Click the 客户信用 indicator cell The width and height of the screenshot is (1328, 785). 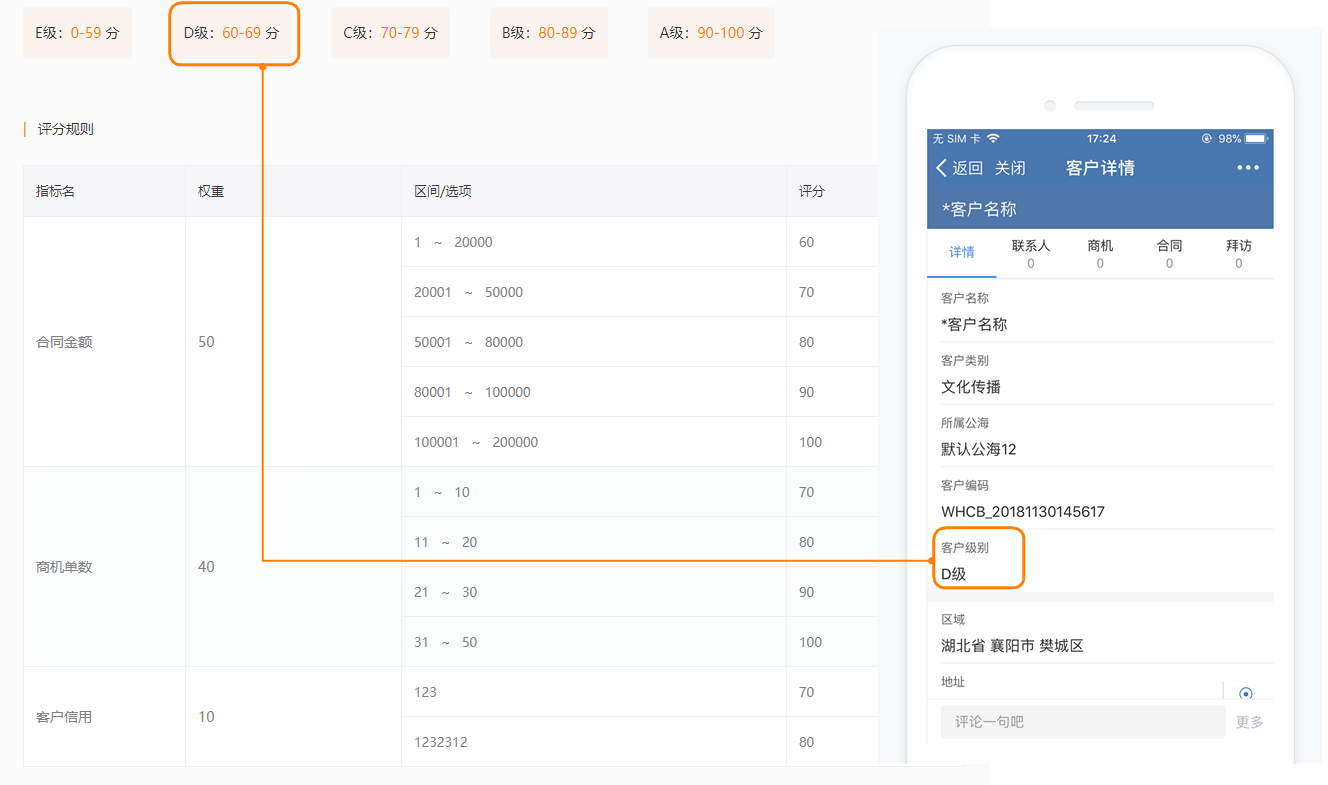[x=104, y=717]
